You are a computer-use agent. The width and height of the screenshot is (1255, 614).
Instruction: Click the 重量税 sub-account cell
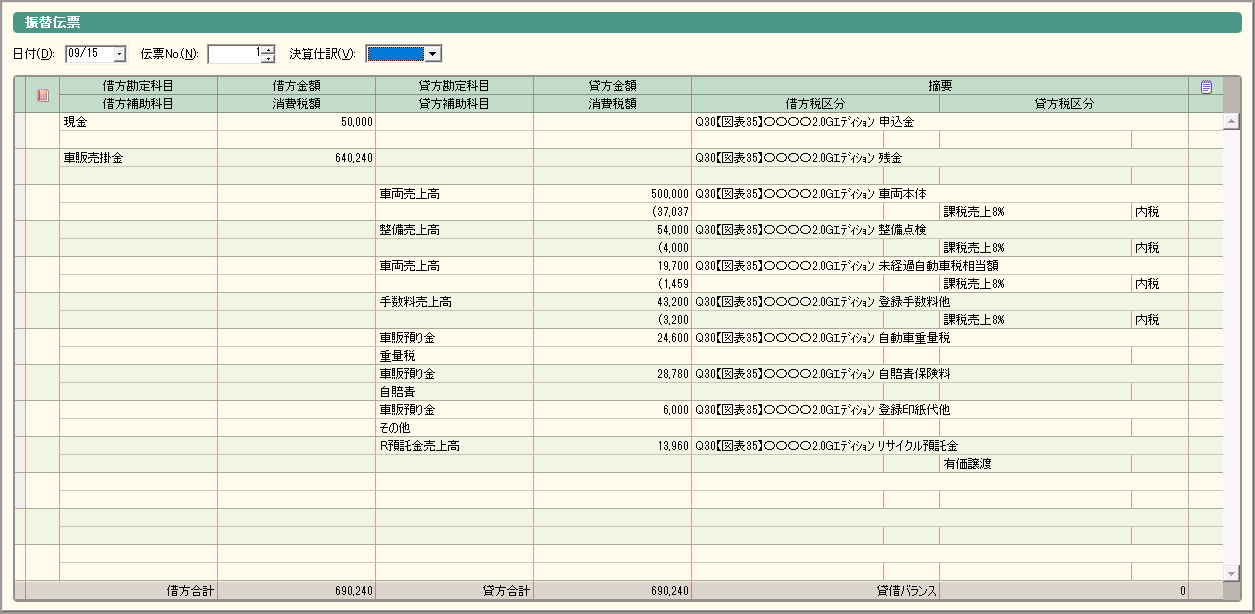454,356
